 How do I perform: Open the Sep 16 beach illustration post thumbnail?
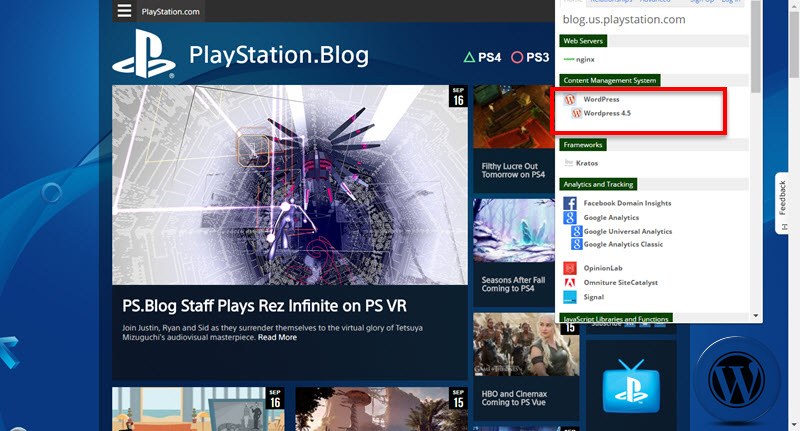click(x=198, y=409)
